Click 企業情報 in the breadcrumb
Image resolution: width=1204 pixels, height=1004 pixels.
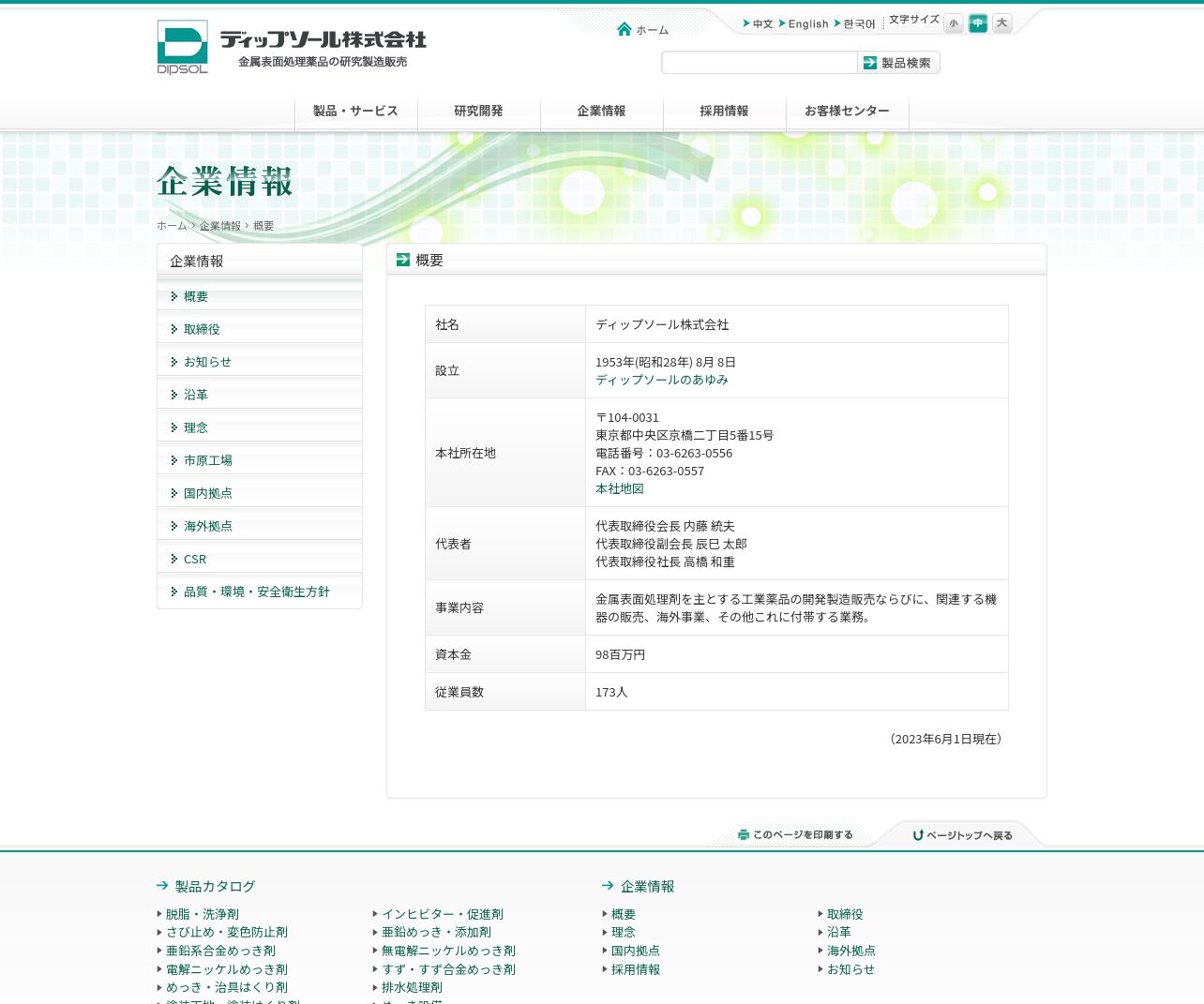[219, 226]
